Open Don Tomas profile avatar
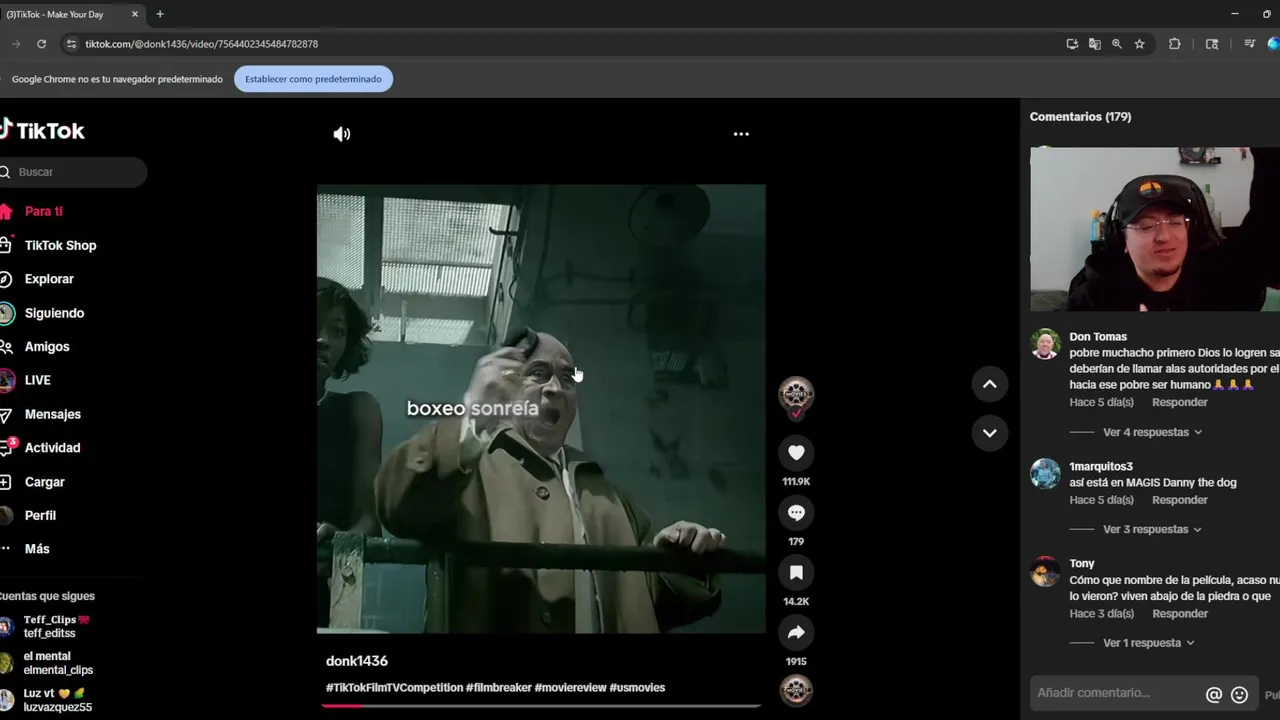This screenshot has height=720, width=1280. pyautogui.click(x=1045, y=344)
